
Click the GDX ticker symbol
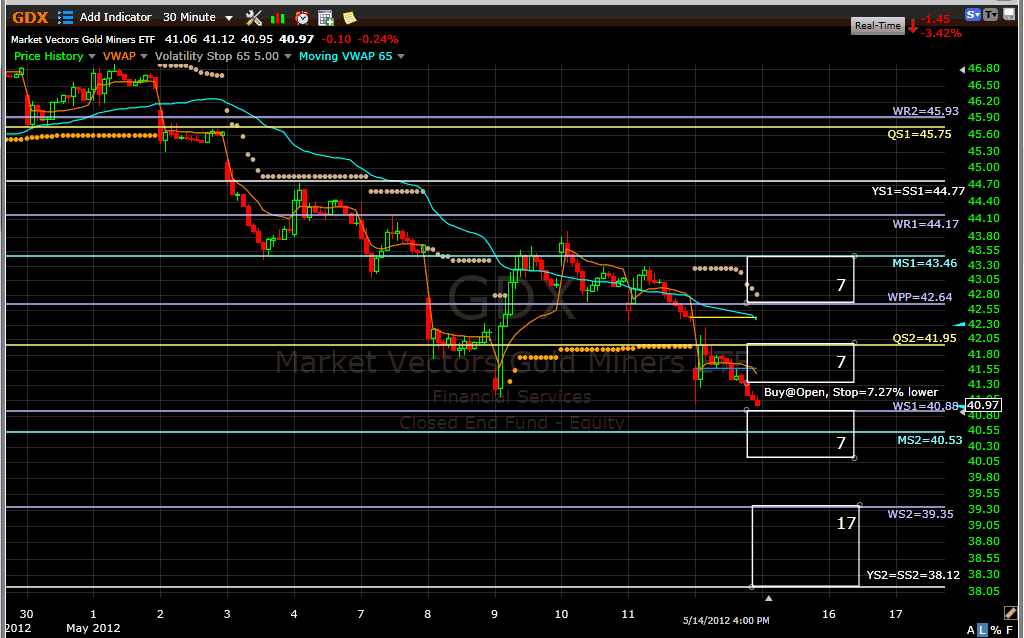point(30,18)
